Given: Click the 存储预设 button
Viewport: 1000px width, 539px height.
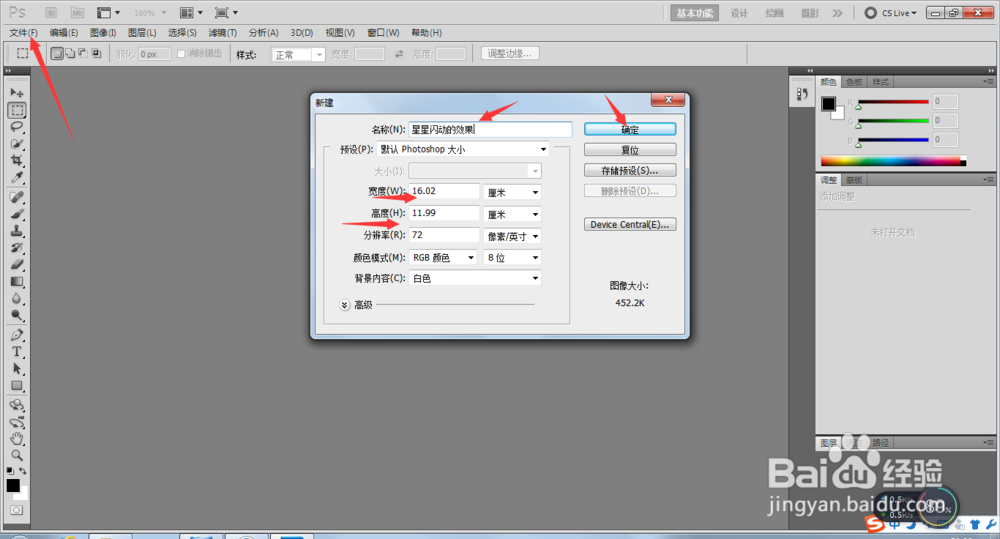Looking at the screenshot, I should click(630, 170).
